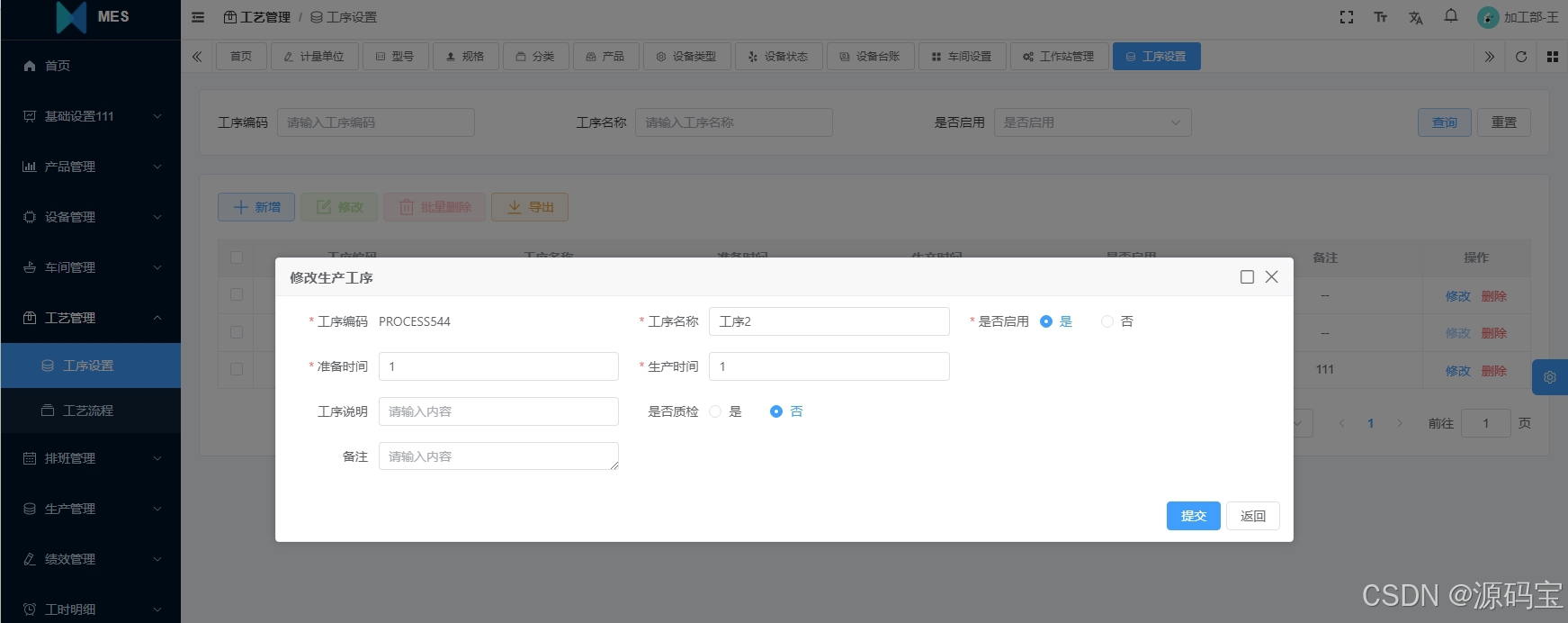Click the fullscreen icon in header

pyautogui.click(x=1347, y=17)
